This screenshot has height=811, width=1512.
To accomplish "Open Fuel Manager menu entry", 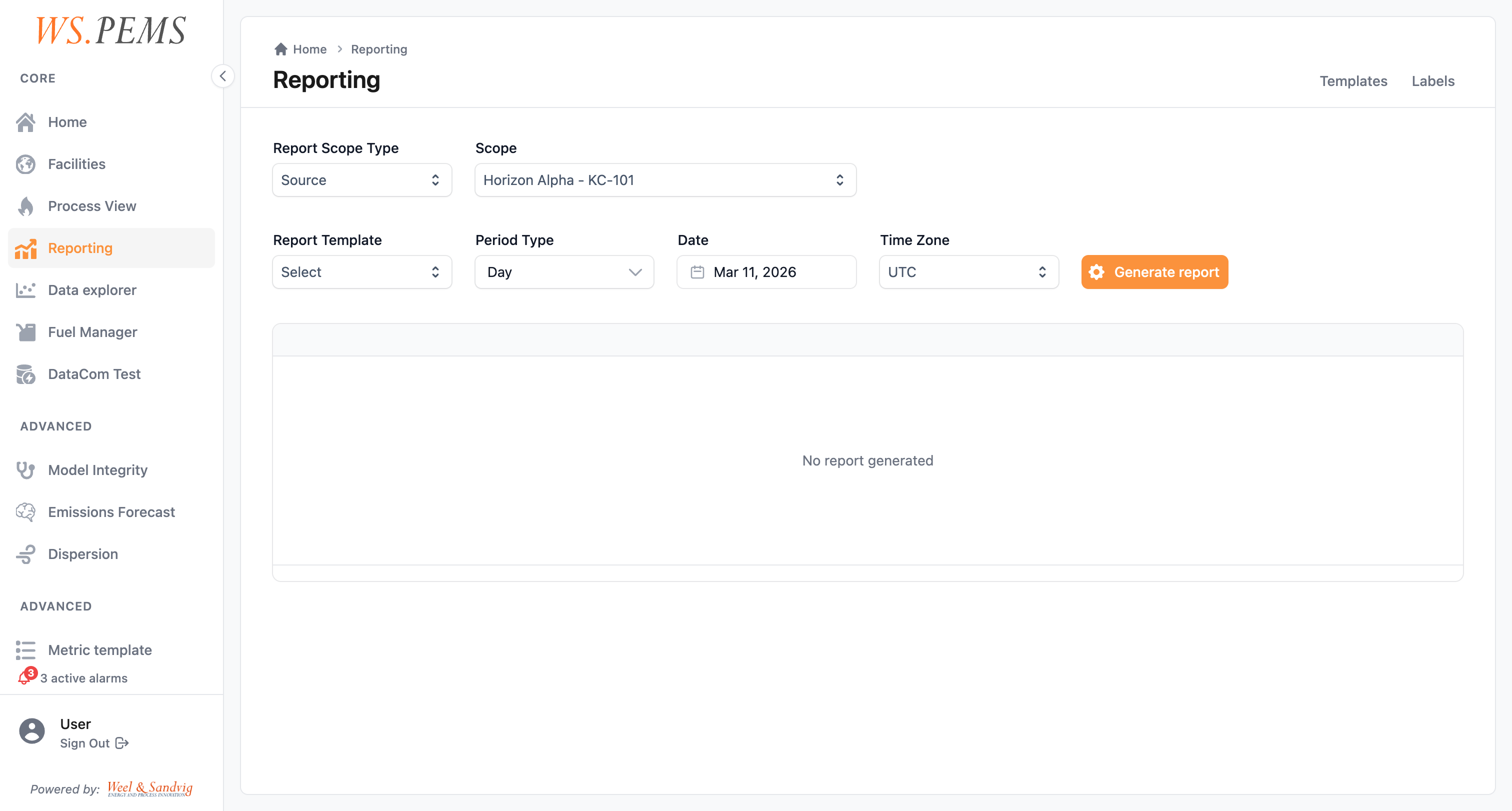I will tap(111, 332).
